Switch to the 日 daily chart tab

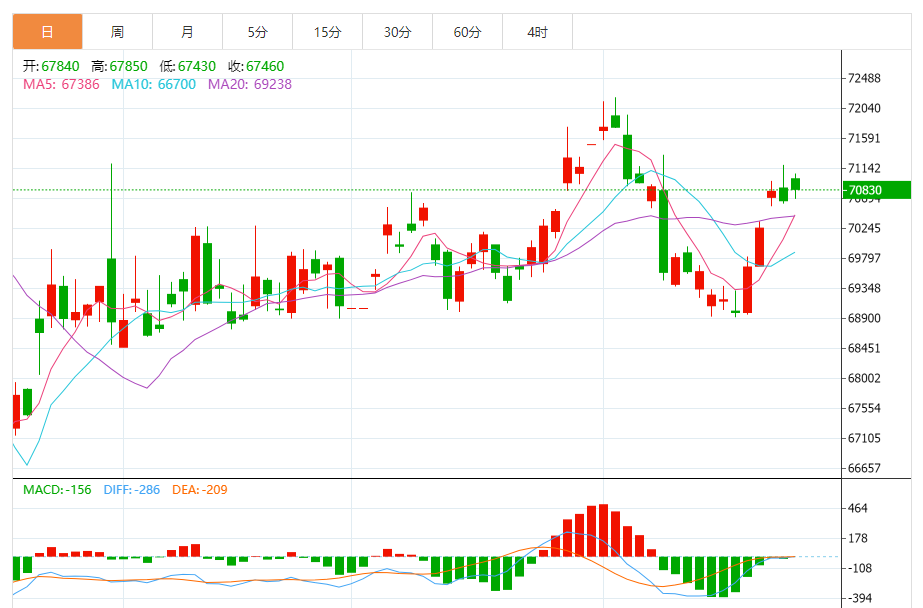point(47,32)
